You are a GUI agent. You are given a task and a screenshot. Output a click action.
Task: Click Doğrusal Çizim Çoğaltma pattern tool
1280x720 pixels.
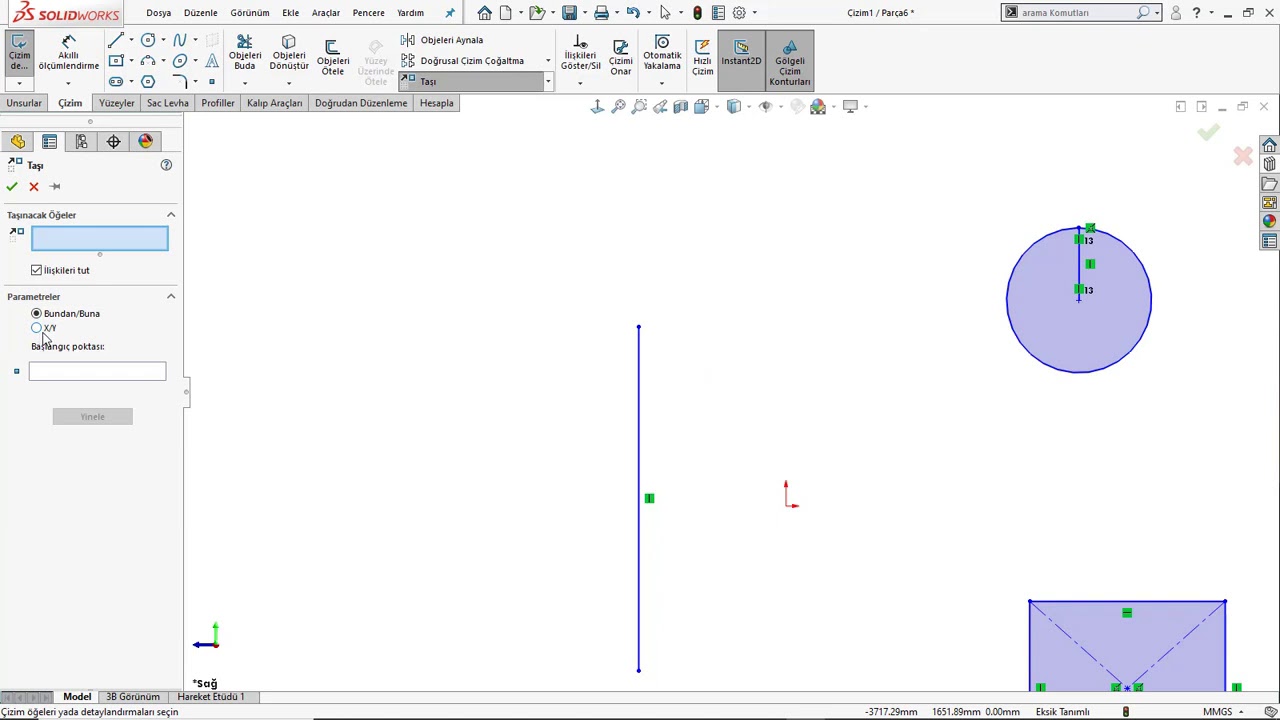[x=463, y=61]
